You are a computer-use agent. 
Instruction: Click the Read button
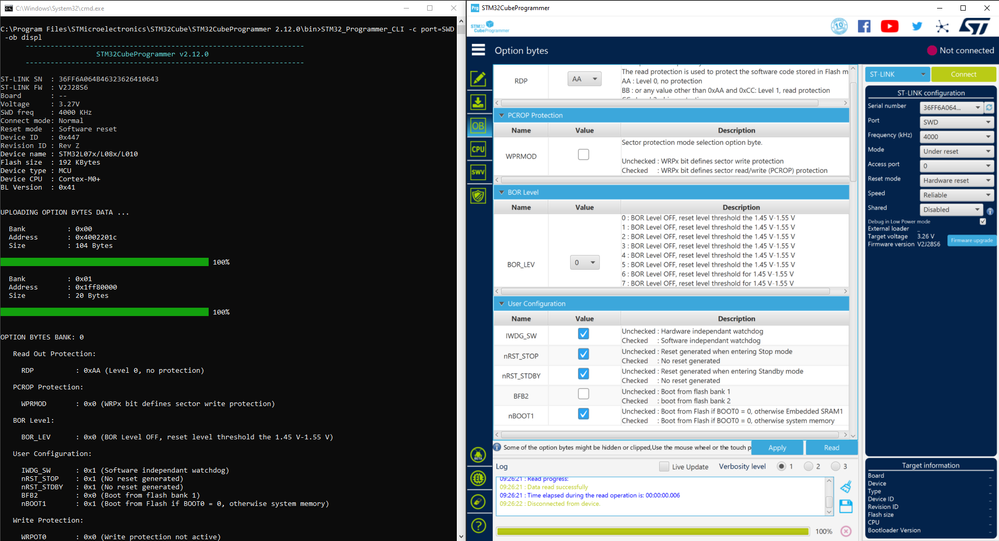click(831, 447)
